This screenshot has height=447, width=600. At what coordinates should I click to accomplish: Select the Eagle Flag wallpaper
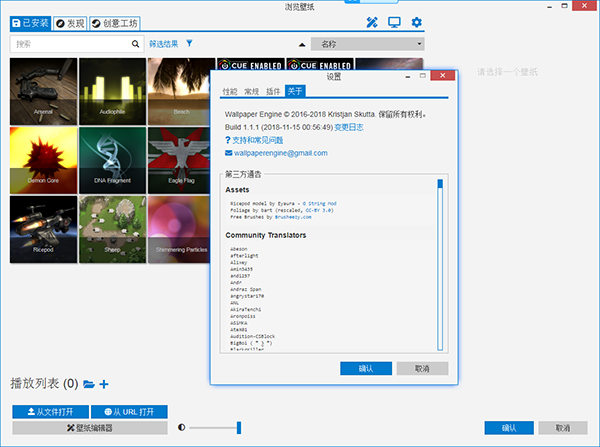[179, 160]
